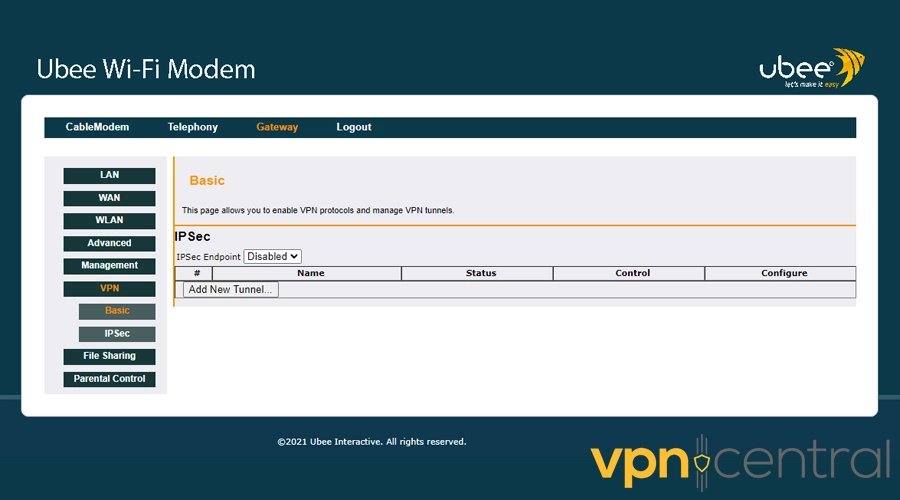The height and width of the screenshot is (500, 900).
Task: Open the File Sharing section
Action: pos(109,356)
